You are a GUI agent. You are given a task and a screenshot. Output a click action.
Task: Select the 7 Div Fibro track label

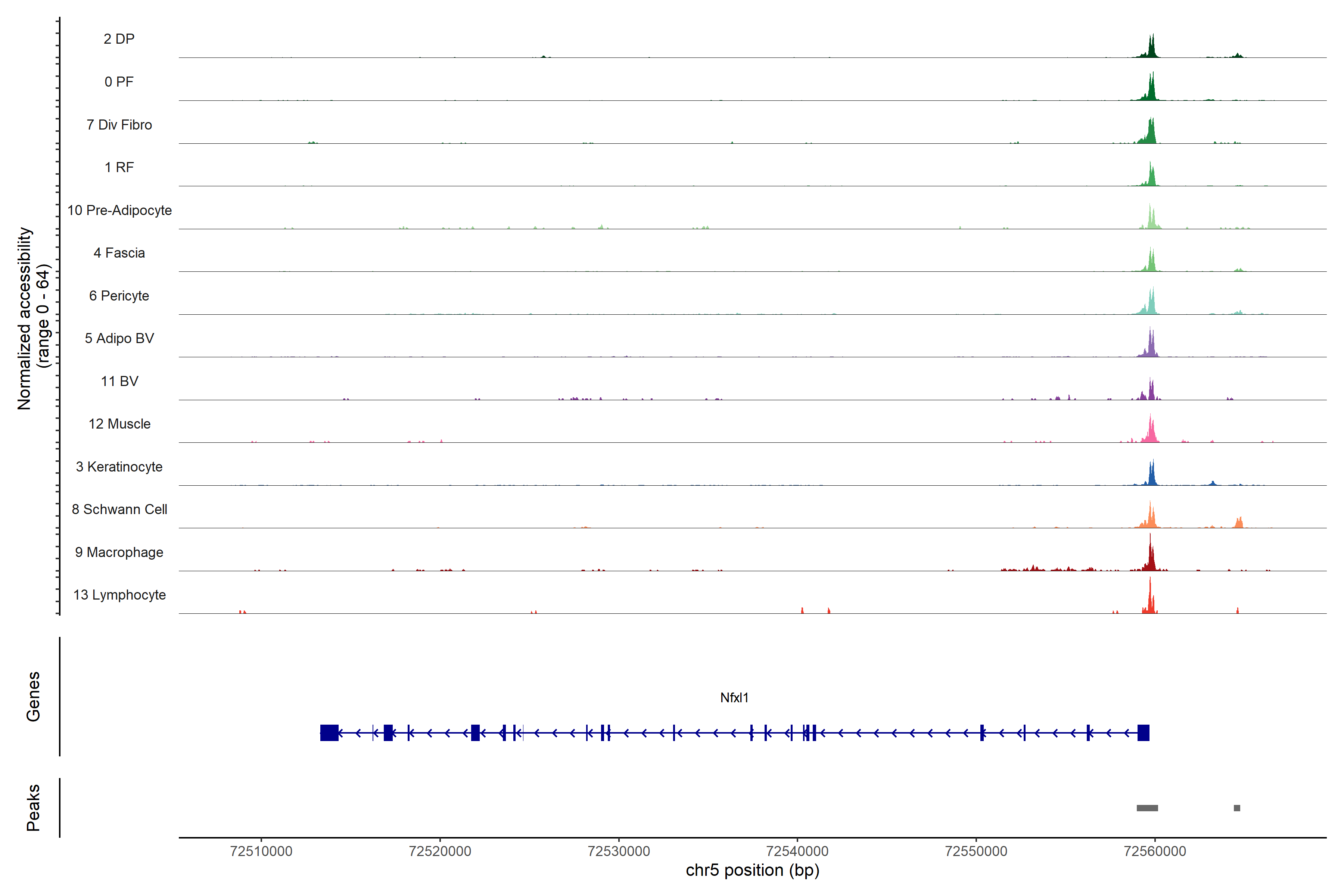tap(119, 125)
